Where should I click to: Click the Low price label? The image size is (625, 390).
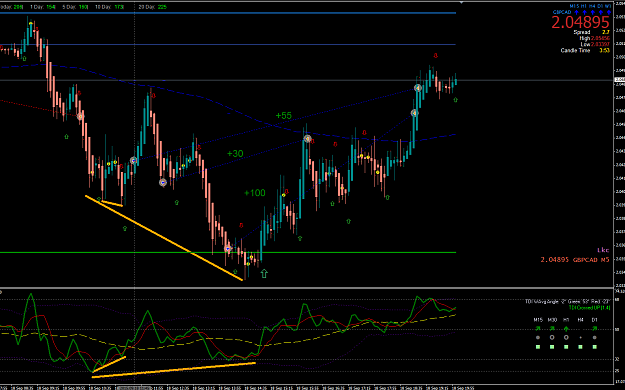pos(586,44)
